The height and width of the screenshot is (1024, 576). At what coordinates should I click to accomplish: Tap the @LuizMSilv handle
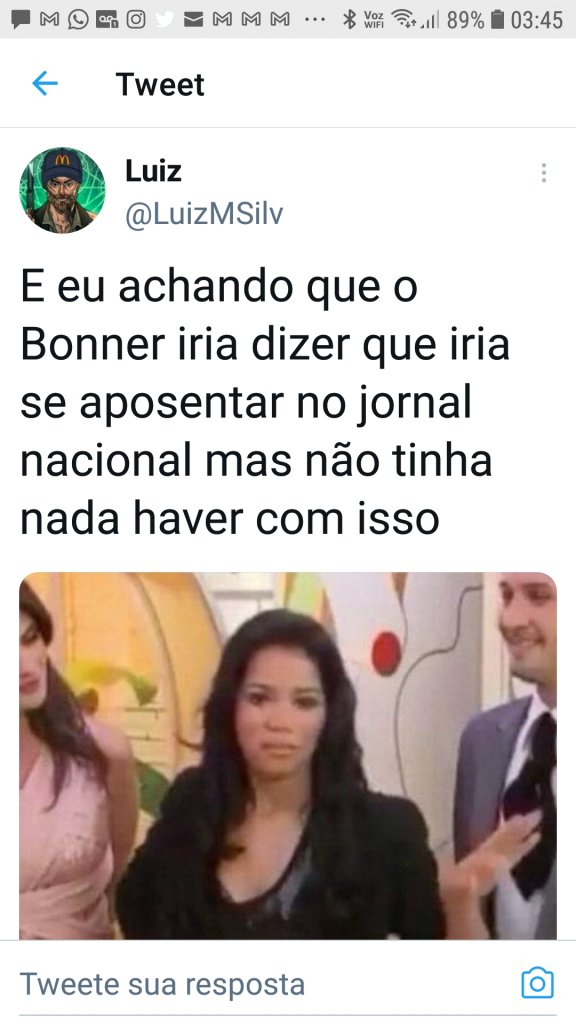coord(204,214)
